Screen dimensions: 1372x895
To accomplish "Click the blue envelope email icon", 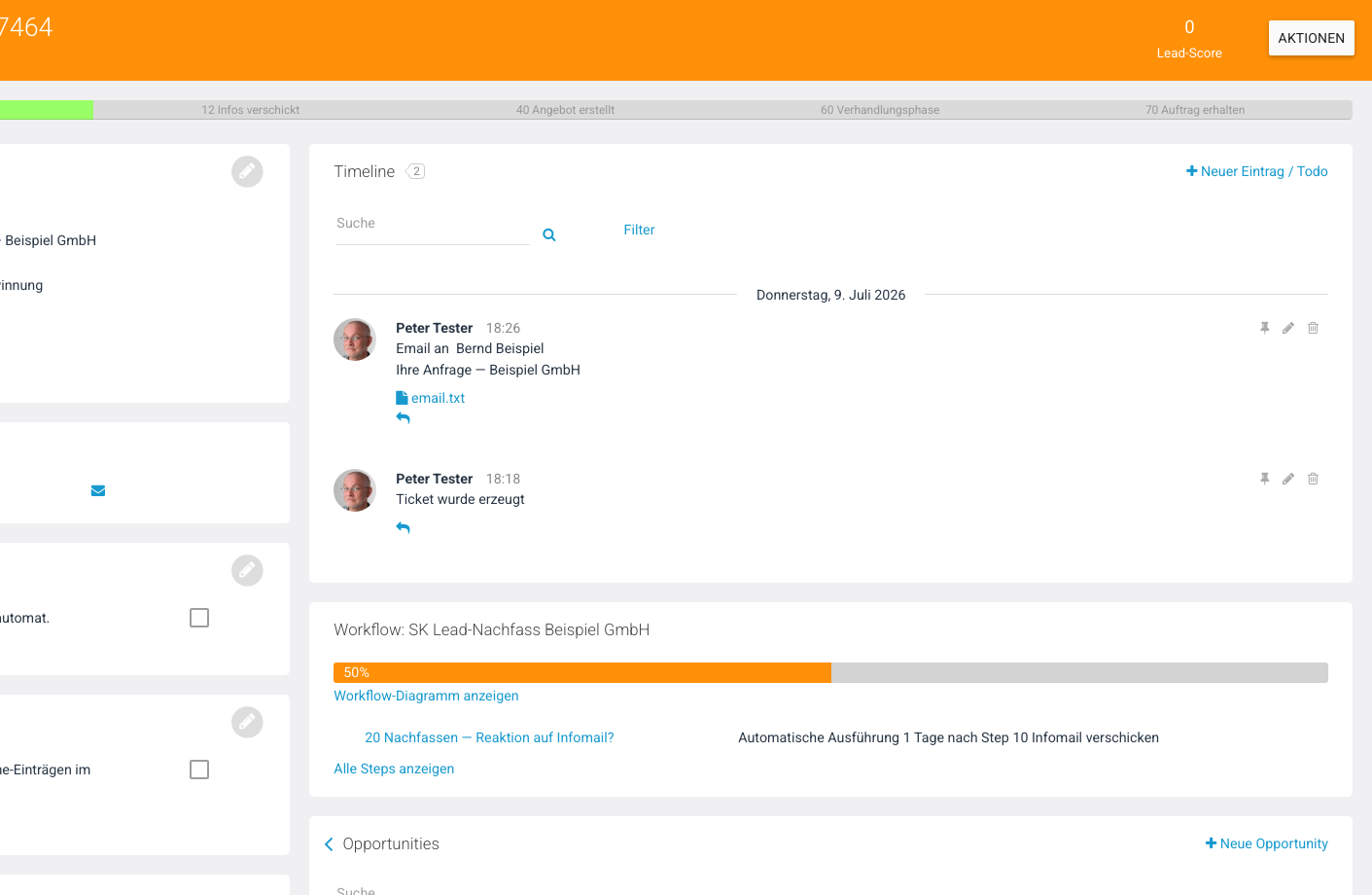I will (x=98, y=490).
